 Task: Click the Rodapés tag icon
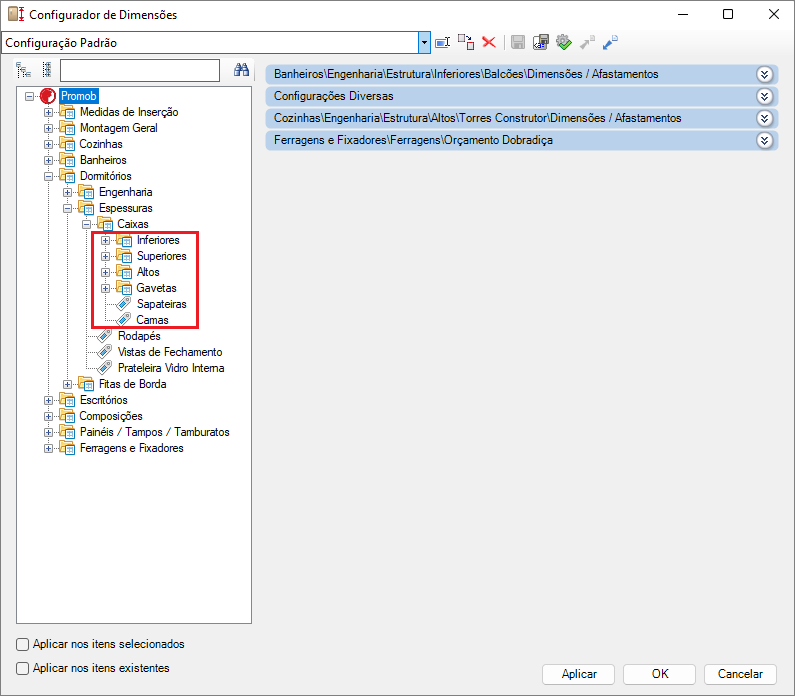(105, 336)
